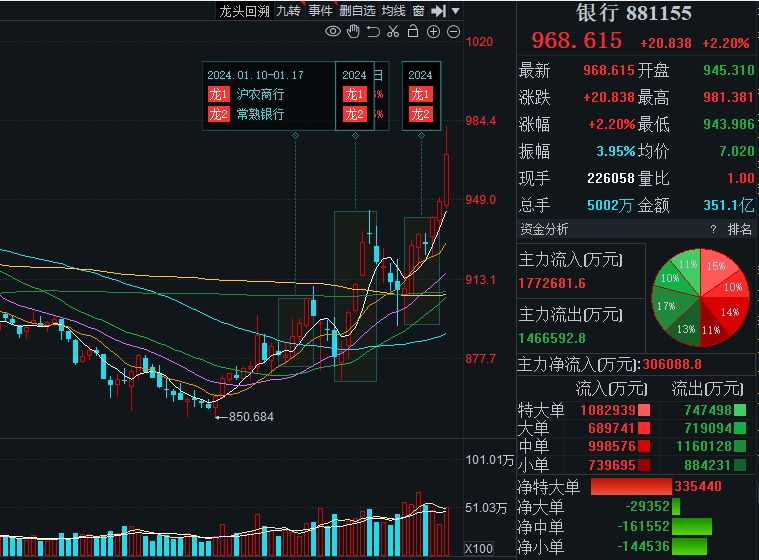This screenshot has height=560, width=759.
Task: Select the hand pan tool
Action: coord(353,31)
